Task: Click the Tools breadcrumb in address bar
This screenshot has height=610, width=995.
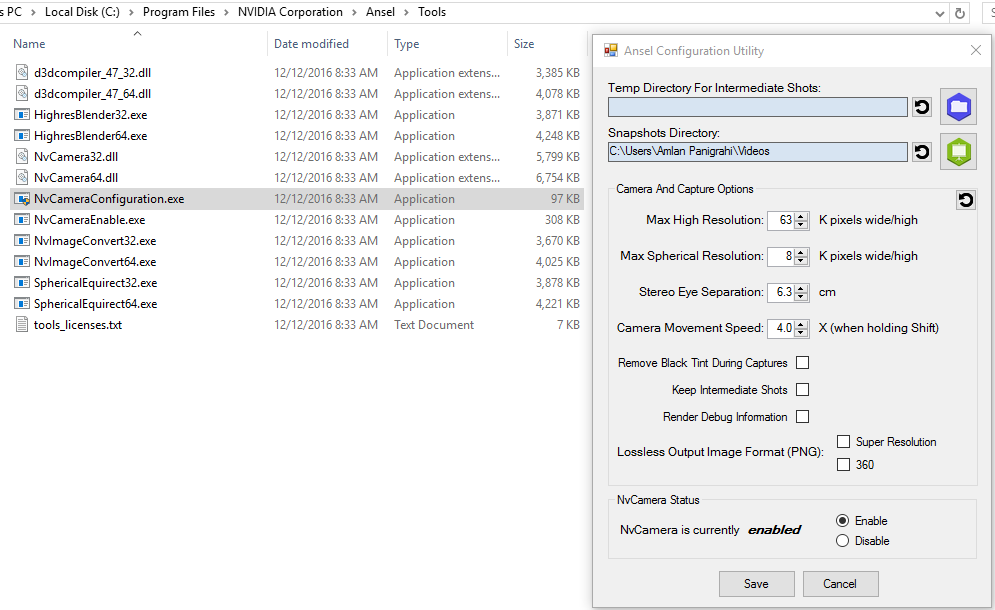Action: click(x=432, y=12)
